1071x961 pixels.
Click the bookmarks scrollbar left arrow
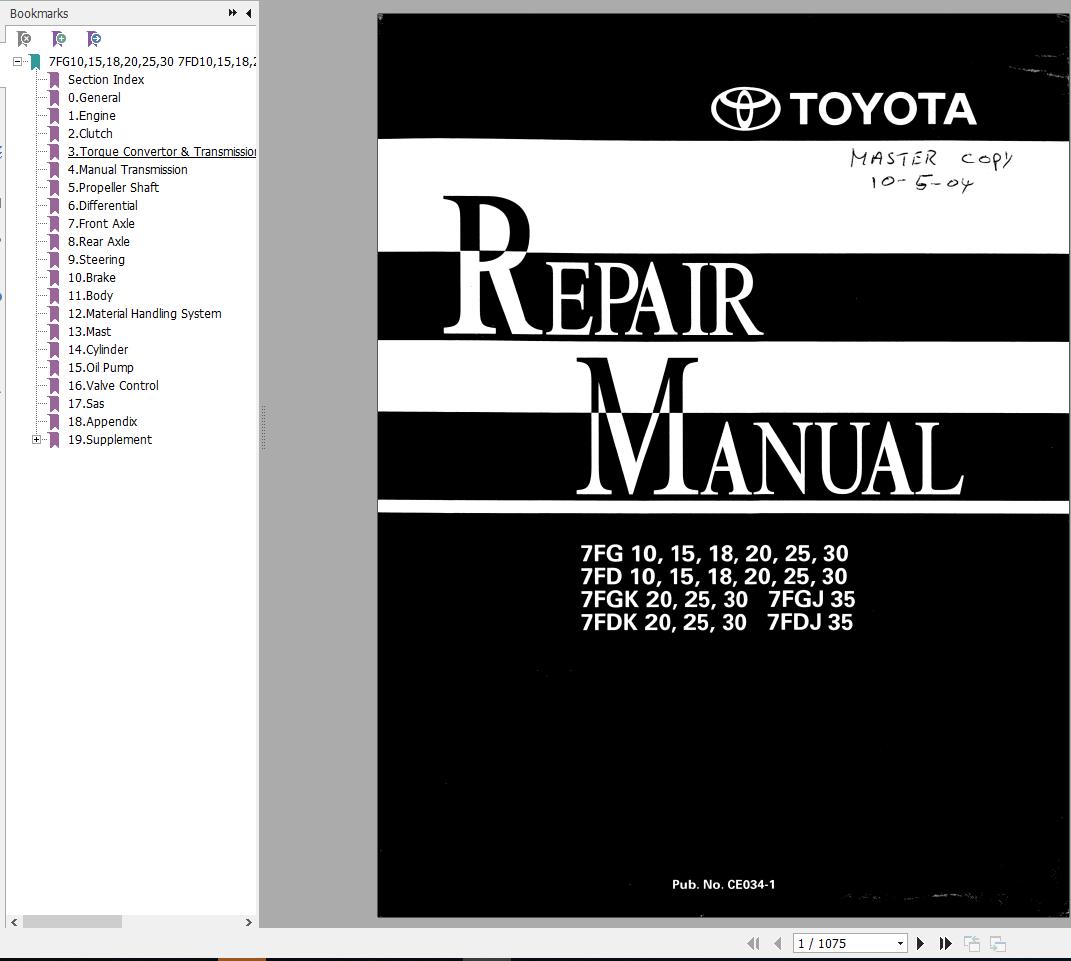point(14,922)
